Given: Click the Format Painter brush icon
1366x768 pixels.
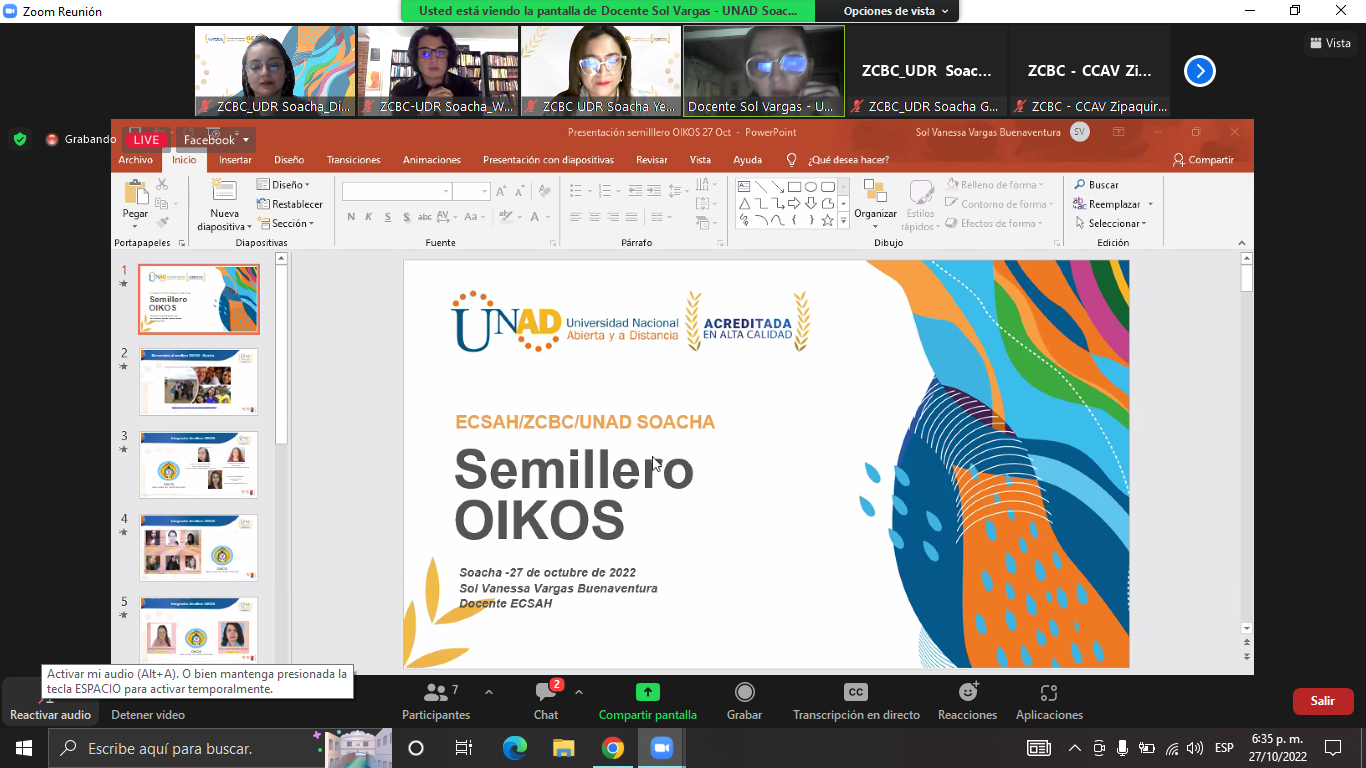Looking at the screenshot, I should 162,222.
